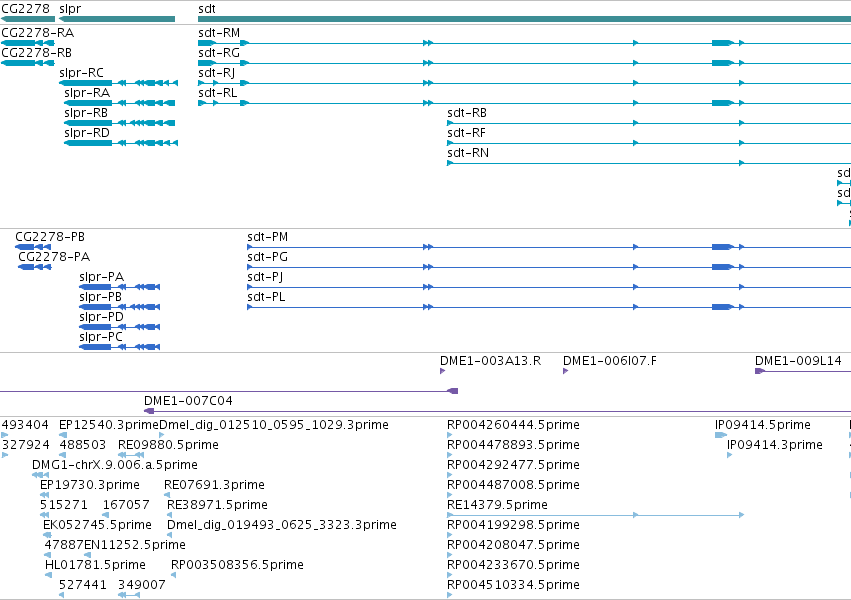The height and width of the screenshot is (600, 851).
Task: Select EST EP12540.3prime
Action: [109, 425]
